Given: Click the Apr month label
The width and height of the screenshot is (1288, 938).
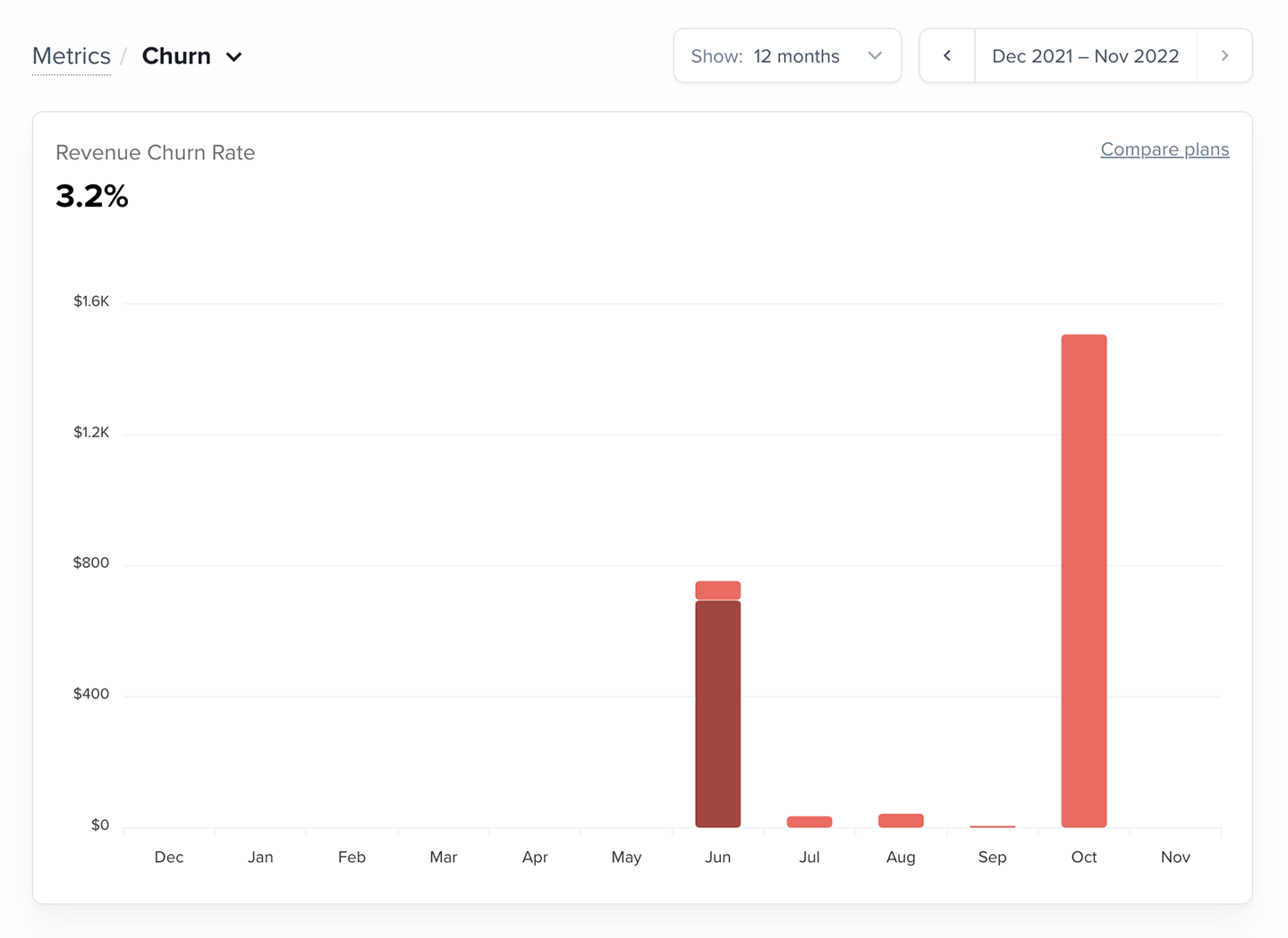Looking at the screenshot, I should click(x=535, y=858).
